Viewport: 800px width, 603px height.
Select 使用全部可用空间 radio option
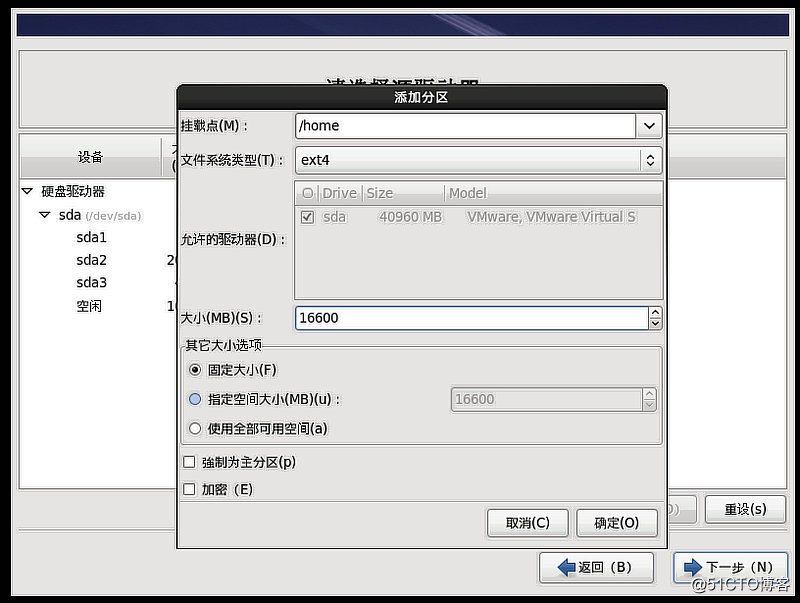coord(195,429)
